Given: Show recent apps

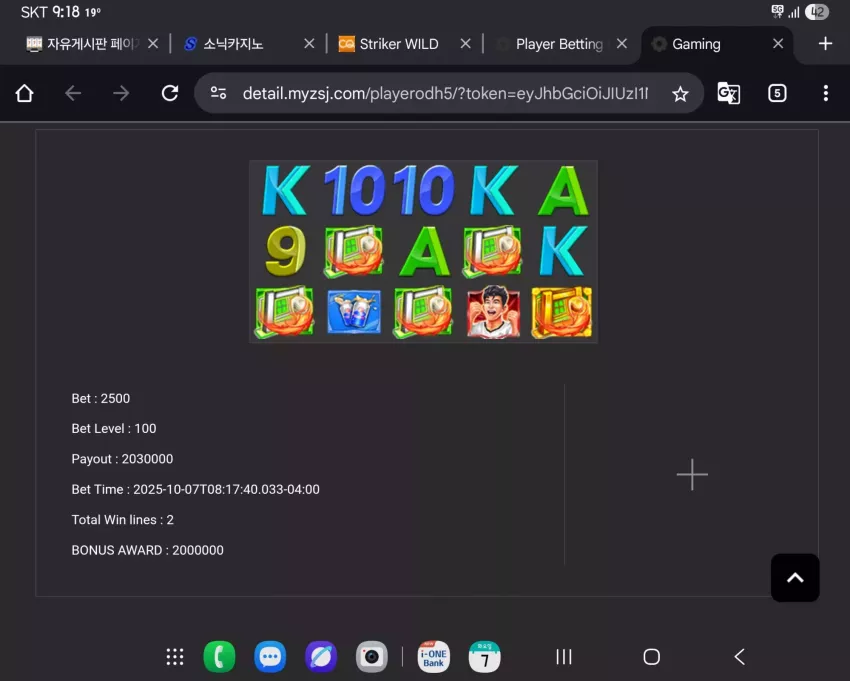Looking at the screenshot, I should coord(564,657).
